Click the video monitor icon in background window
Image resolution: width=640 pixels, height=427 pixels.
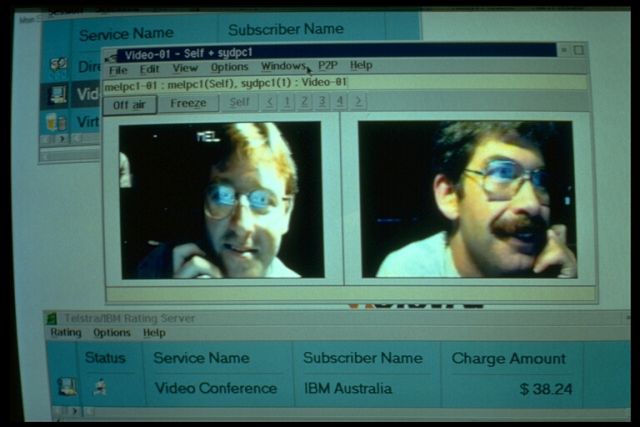tap(58, 94)
